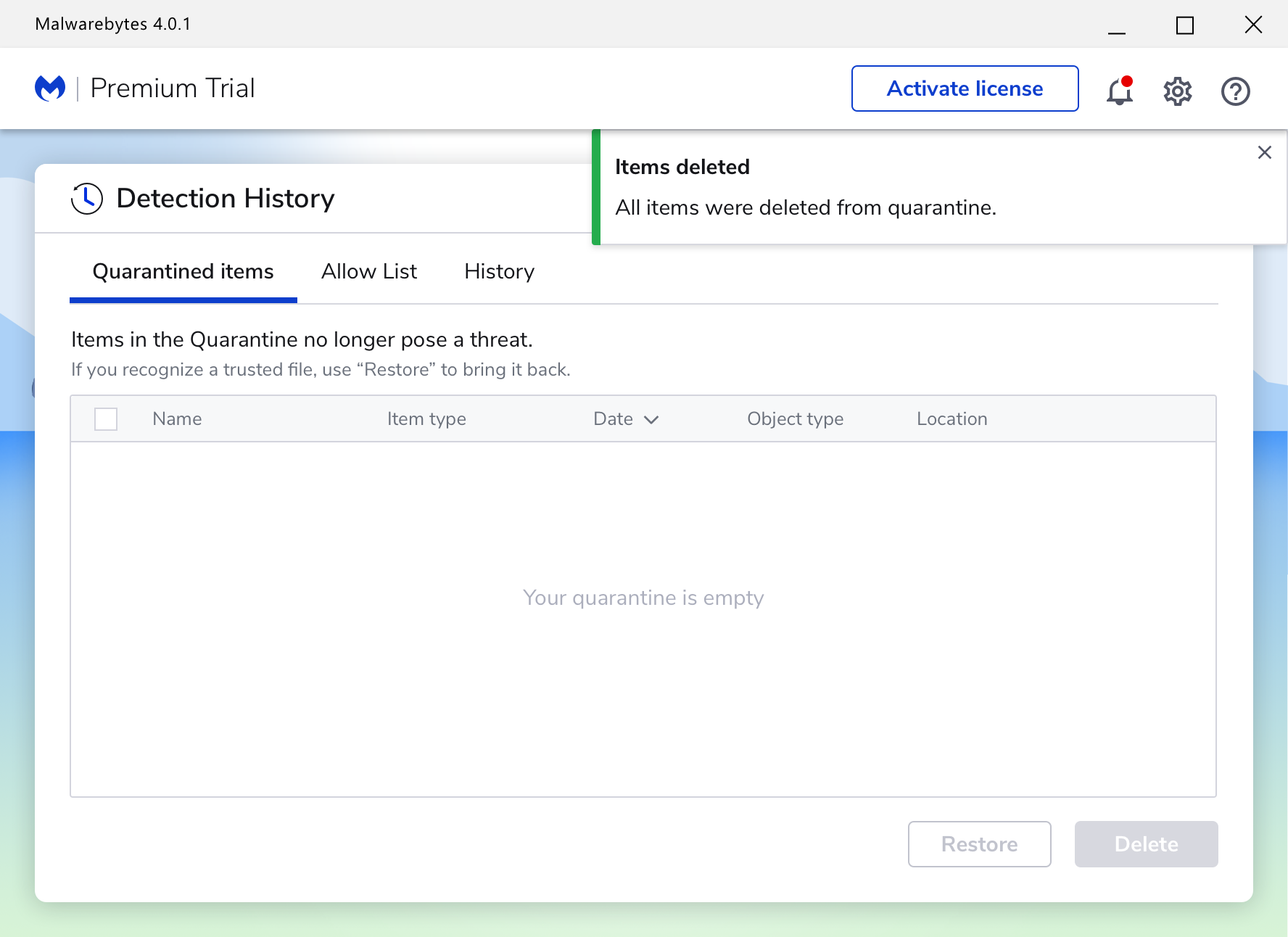The width and height of the screenshot is (1288, 937).
Task: Click the Detection History clock icon
Action: [87, 199]
